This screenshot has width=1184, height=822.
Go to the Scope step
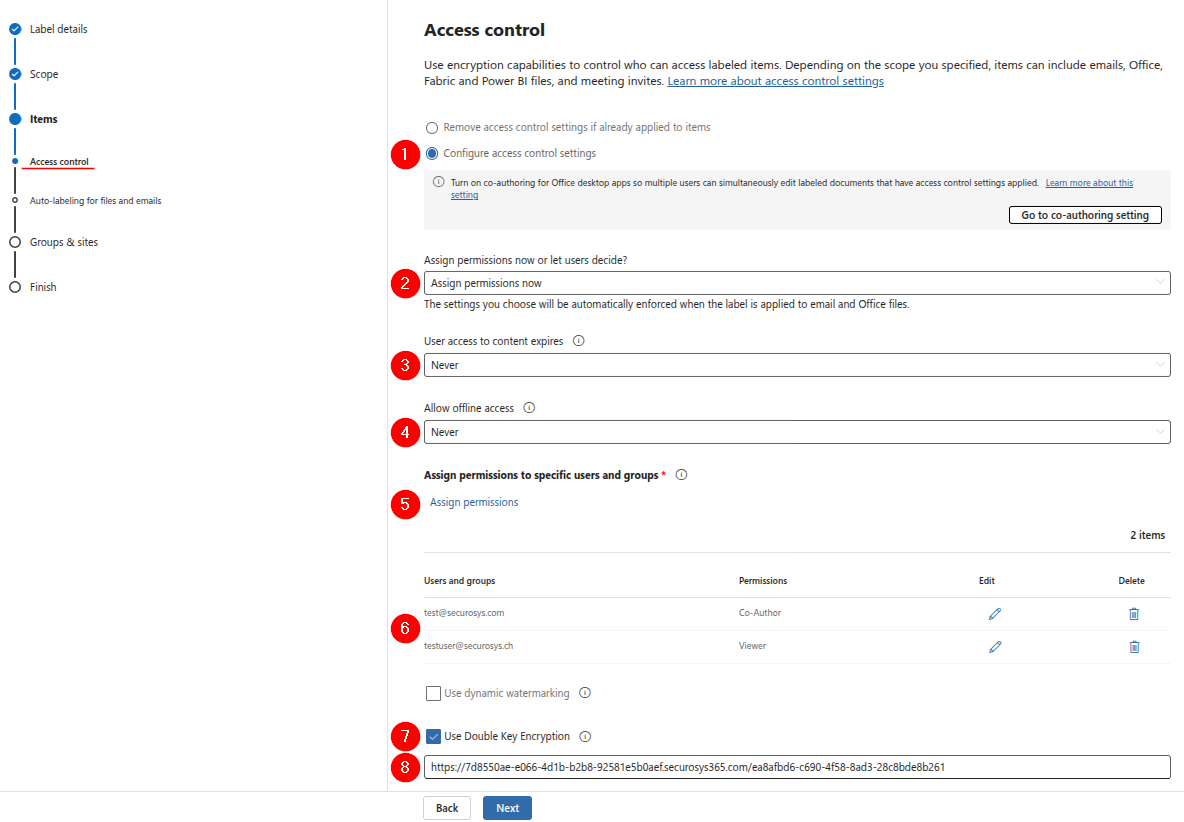(x=44, y=74)
